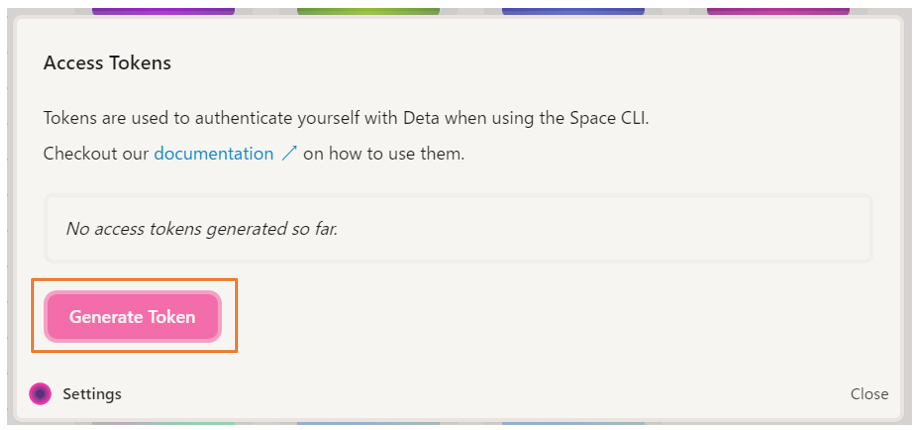Click the external-link arrow beside documentation
This screenshot has height=430, width=922.
288,154
